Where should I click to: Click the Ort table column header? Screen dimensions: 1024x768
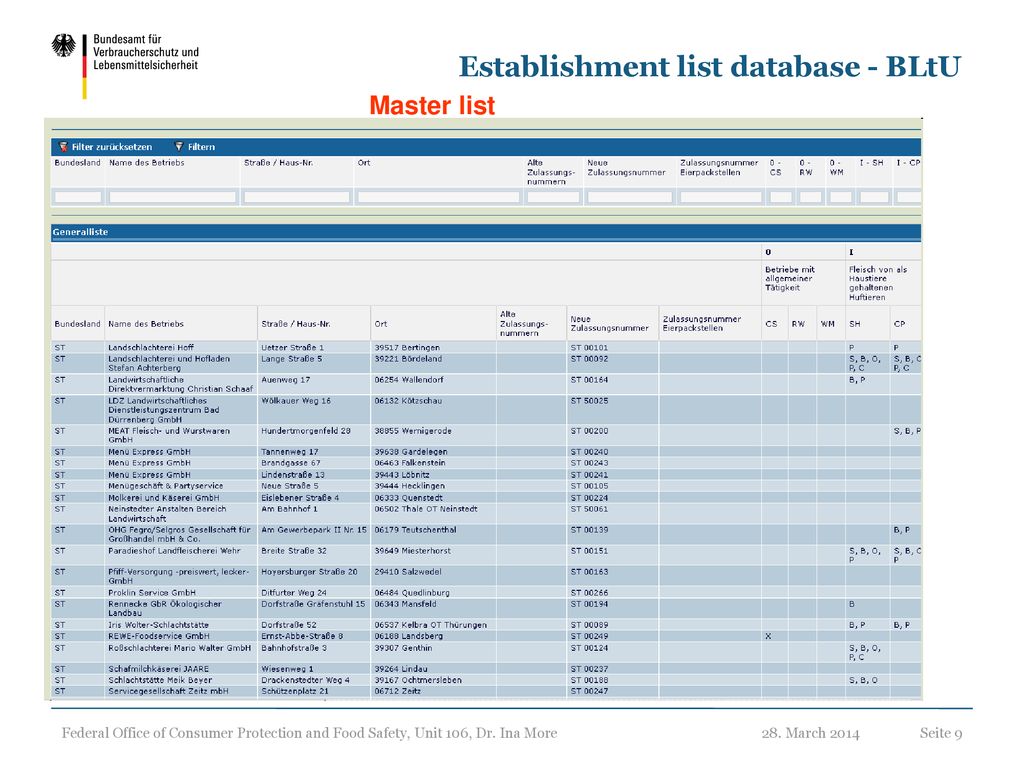381,324
